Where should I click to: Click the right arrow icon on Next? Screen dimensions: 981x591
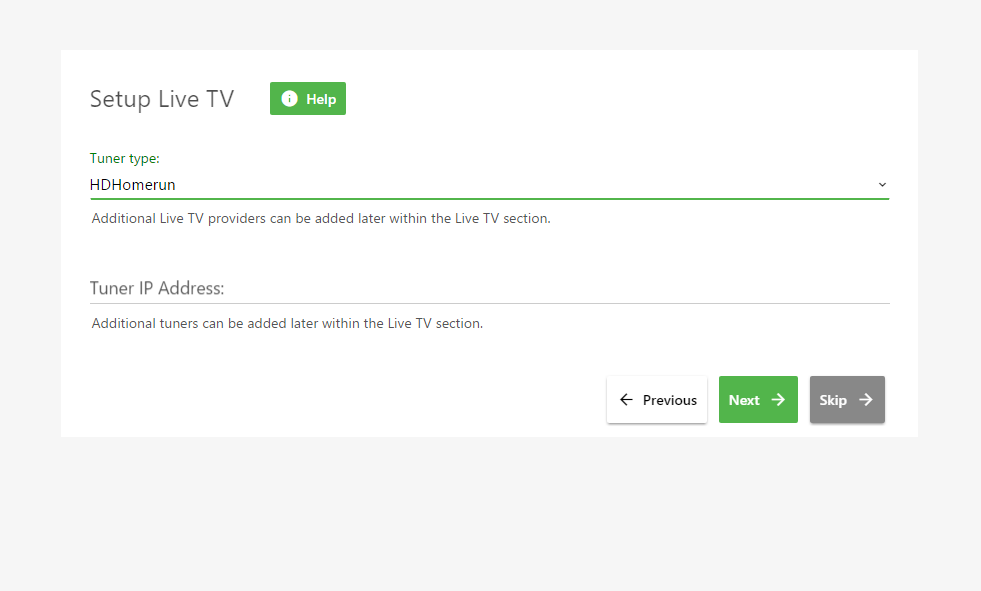click(778, 400)
